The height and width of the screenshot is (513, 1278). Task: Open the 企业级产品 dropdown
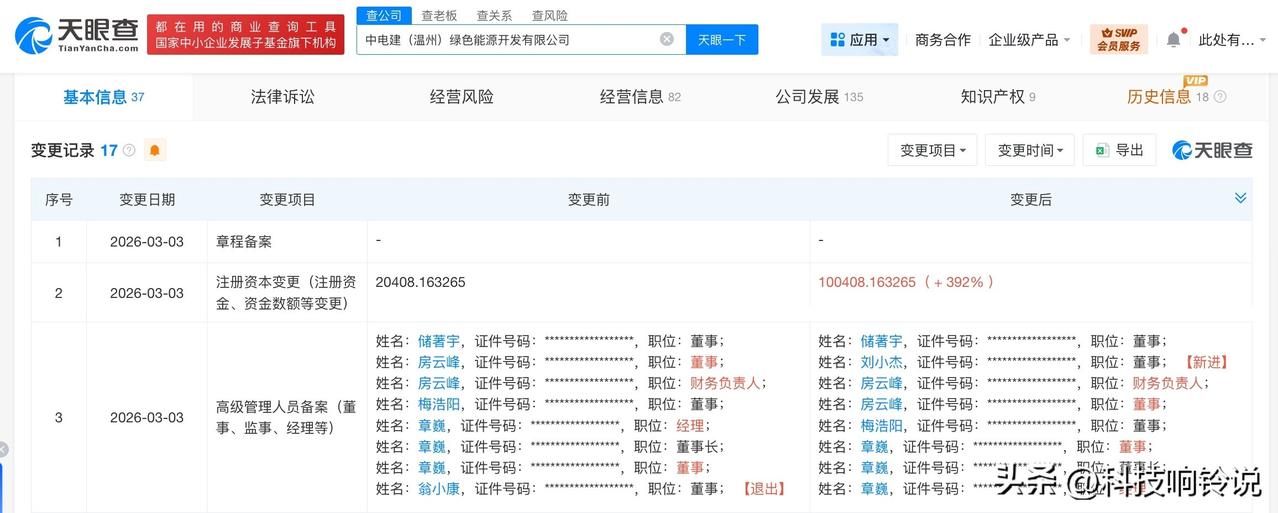[1029, 40]
